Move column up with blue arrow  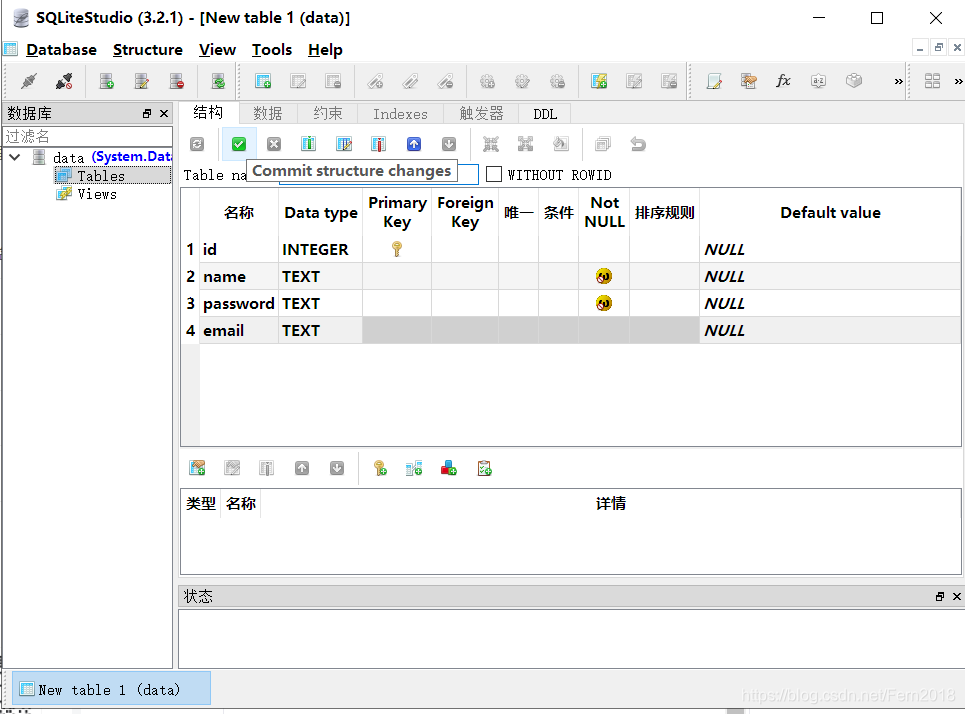pos(414,144)
